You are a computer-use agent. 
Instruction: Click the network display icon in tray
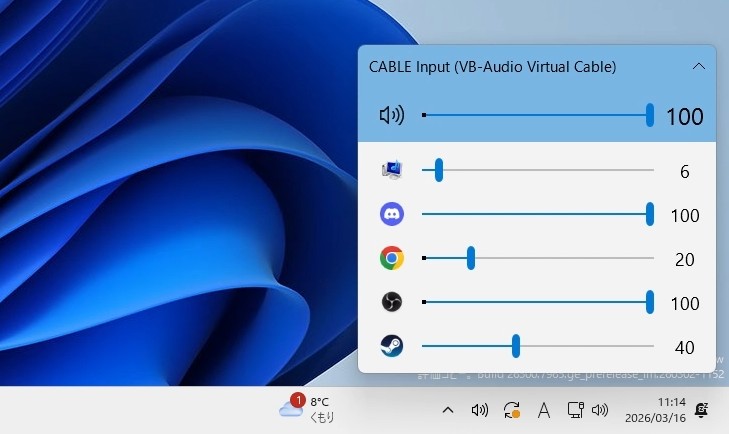575,410
